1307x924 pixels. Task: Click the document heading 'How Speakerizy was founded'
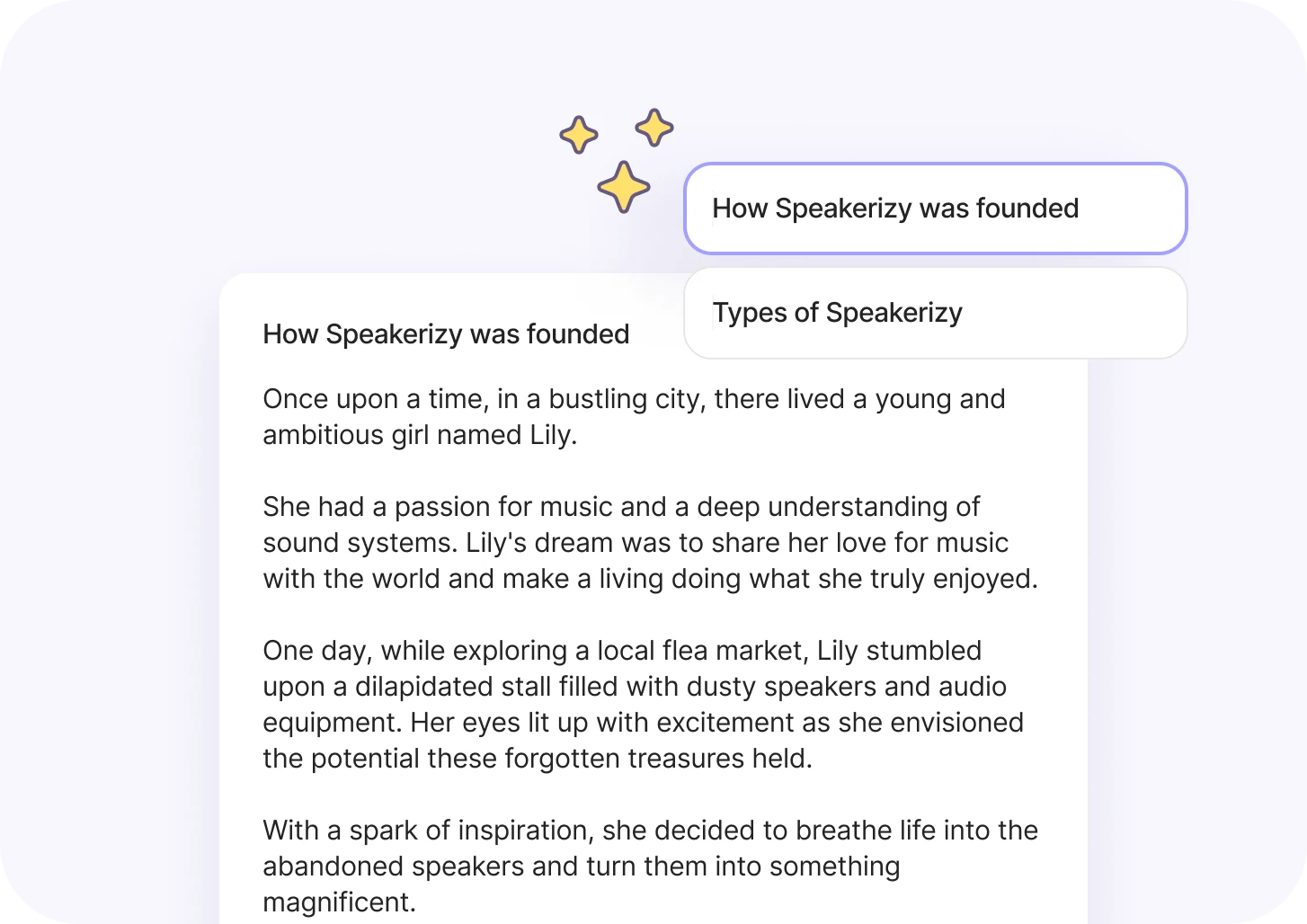pos(446,334)
